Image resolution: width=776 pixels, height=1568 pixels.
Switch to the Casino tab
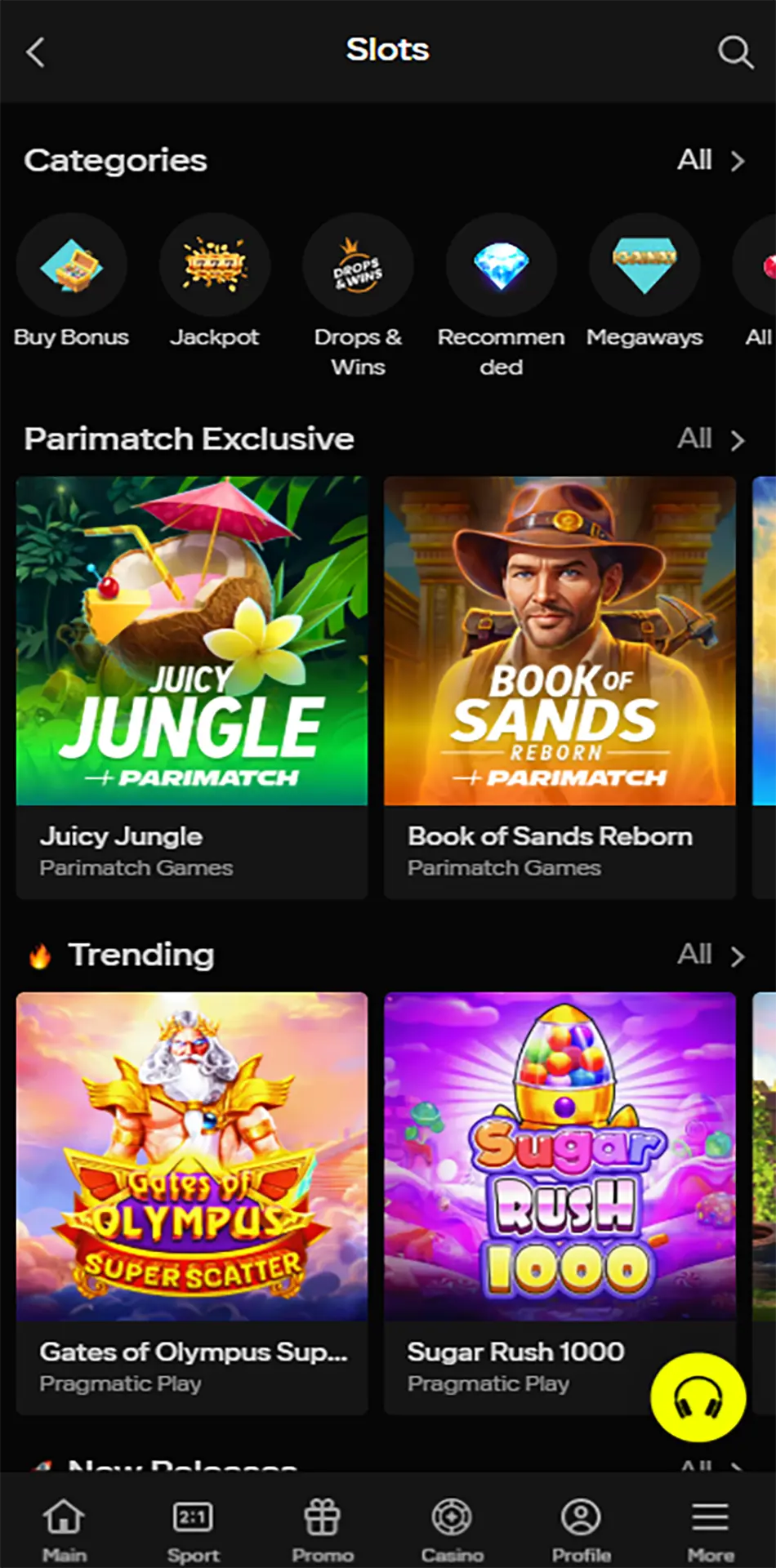(452, 1529)
